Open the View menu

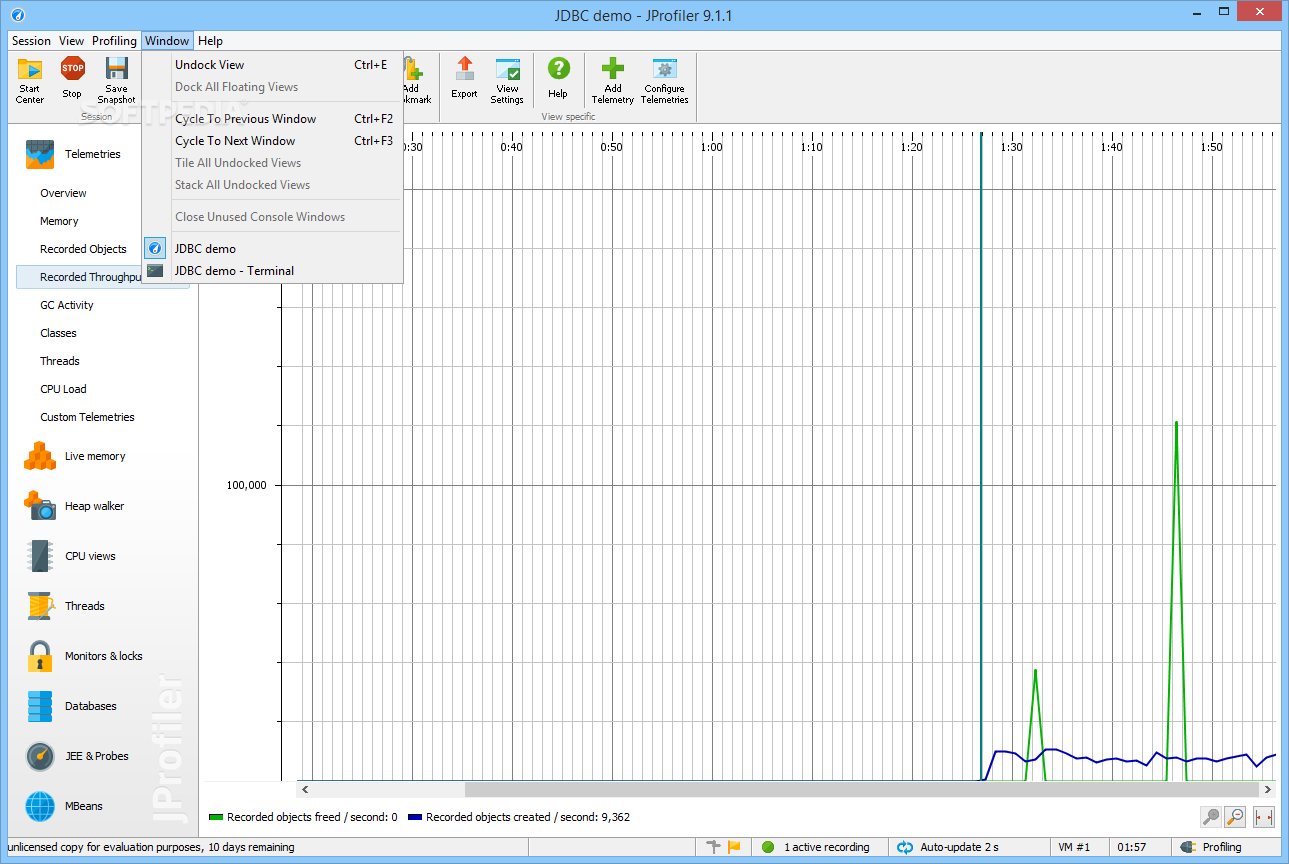(71, 41)
